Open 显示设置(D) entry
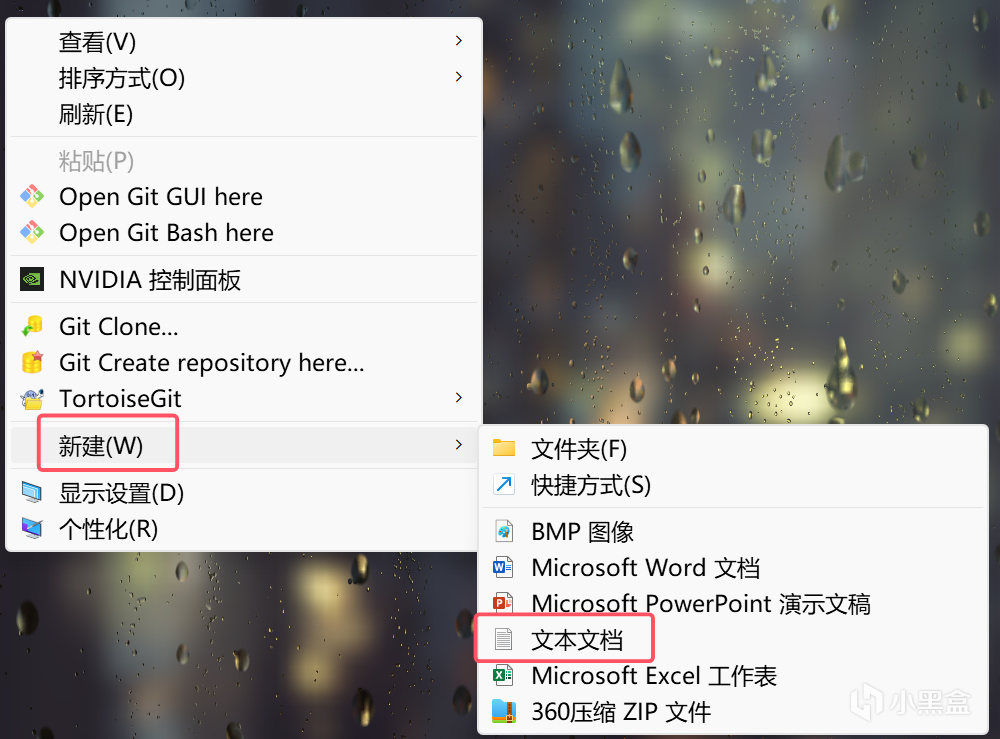The image size is (1000, 739). tap(244, 492)
